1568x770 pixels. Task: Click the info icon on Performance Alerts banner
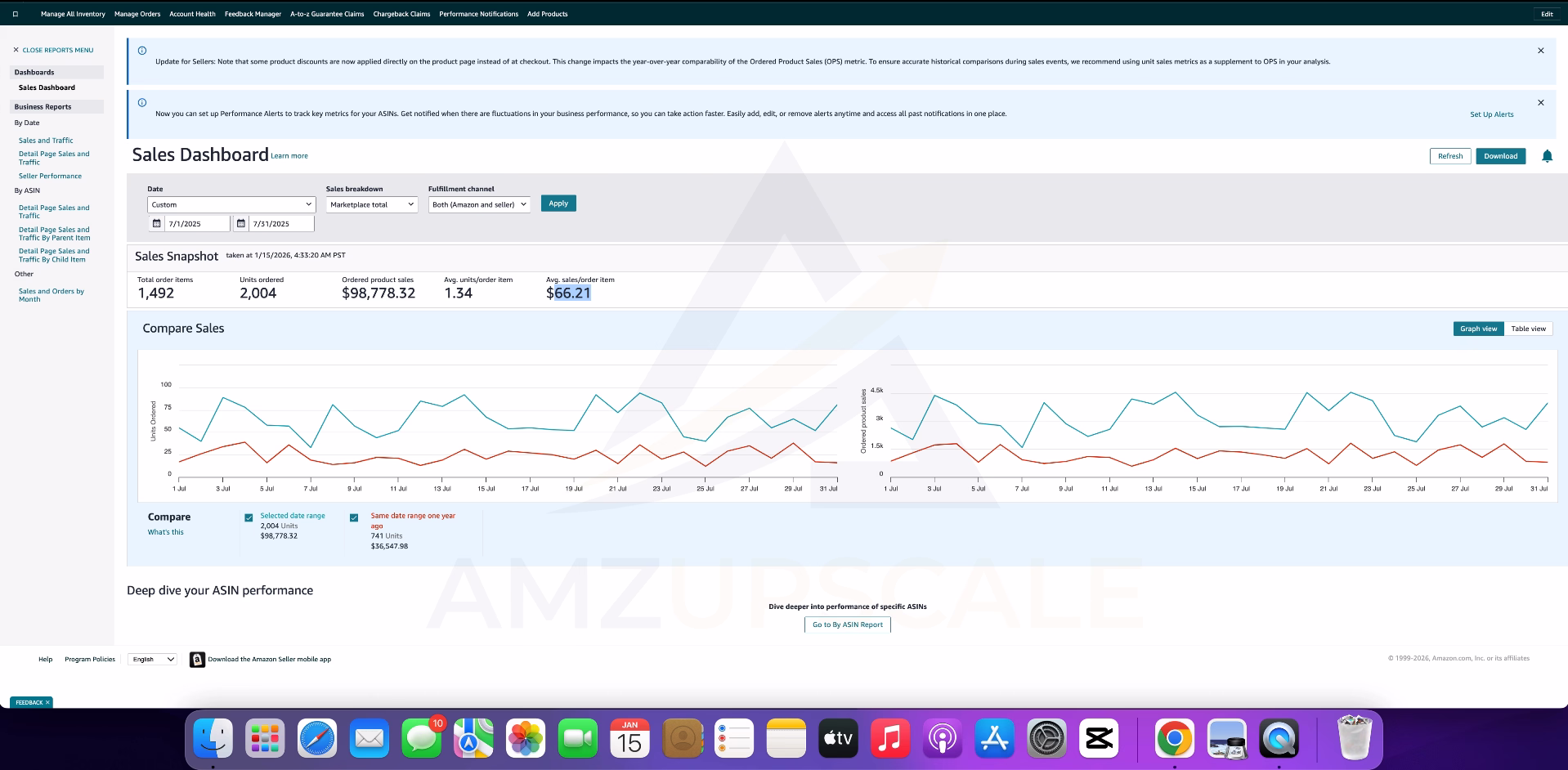pyautogui.click(x=142, y=103)
